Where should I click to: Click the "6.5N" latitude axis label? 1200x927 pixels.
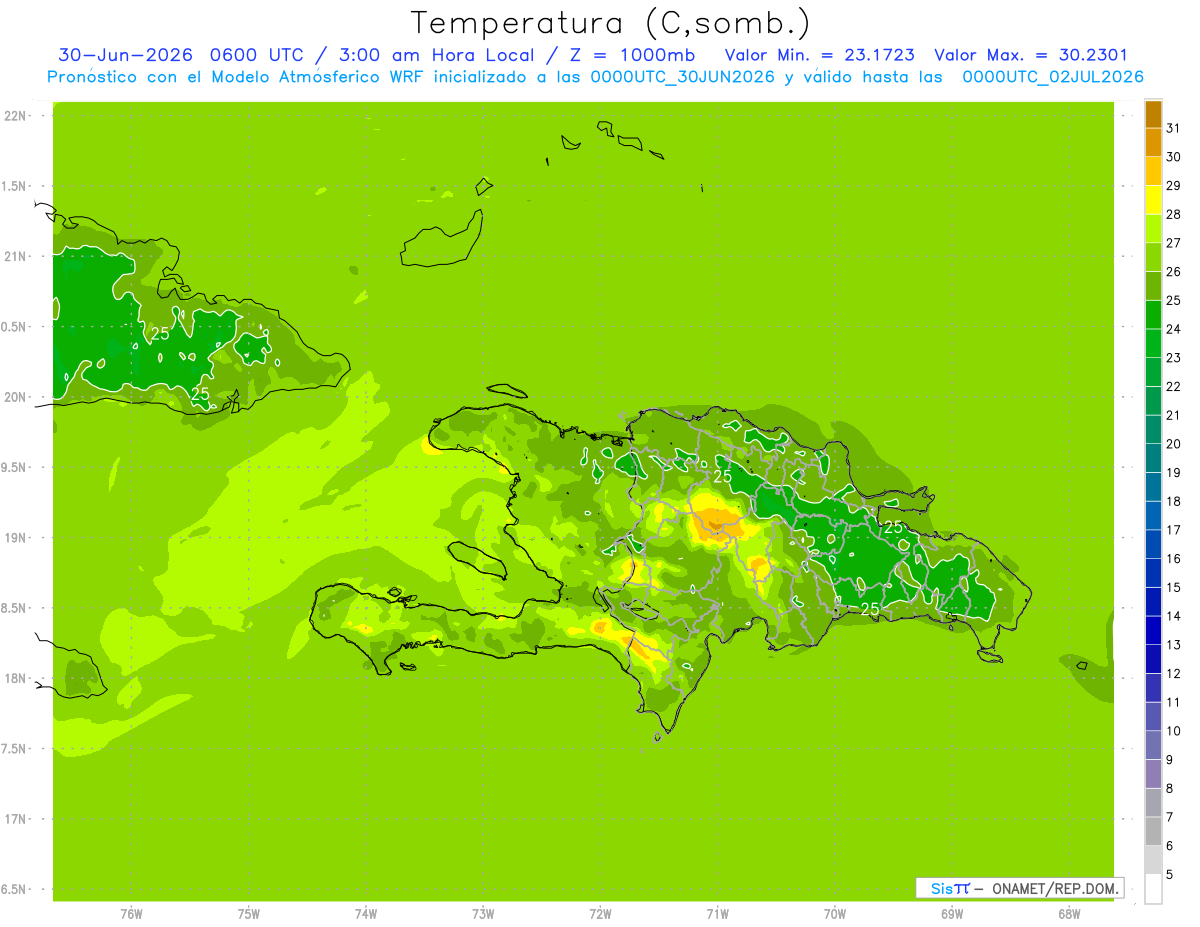[x=15, y=889]
